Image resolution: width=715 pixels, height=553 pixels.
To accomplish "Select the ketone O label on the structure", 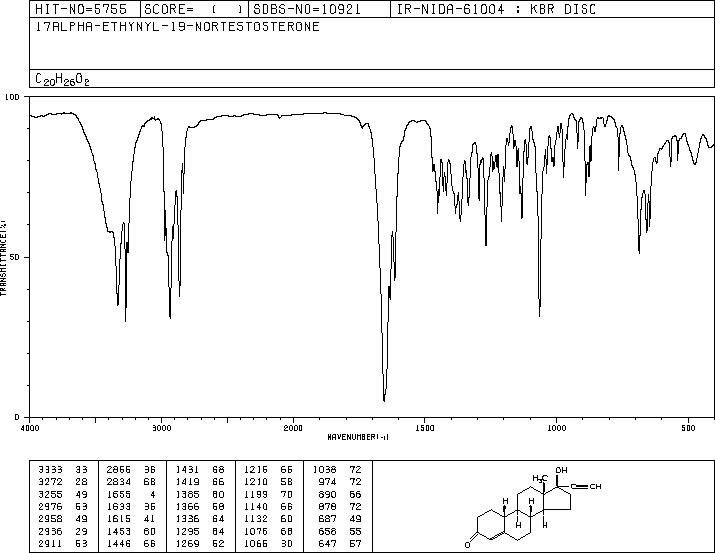I will (x=467, y=545).
